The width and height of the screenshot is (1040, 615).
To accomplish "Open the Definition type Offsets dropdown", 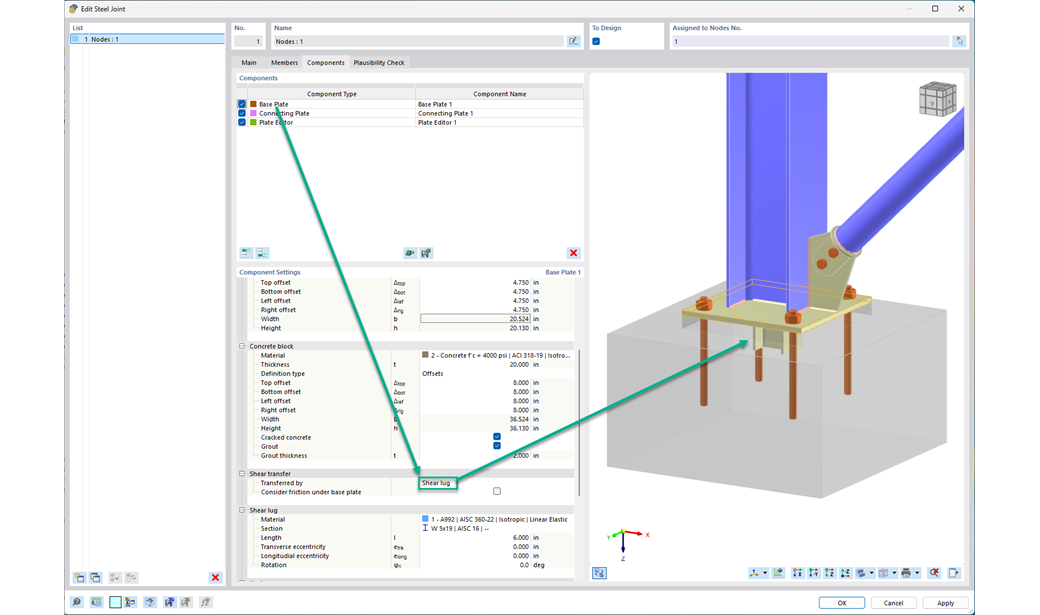I will (x=497, y=374).
